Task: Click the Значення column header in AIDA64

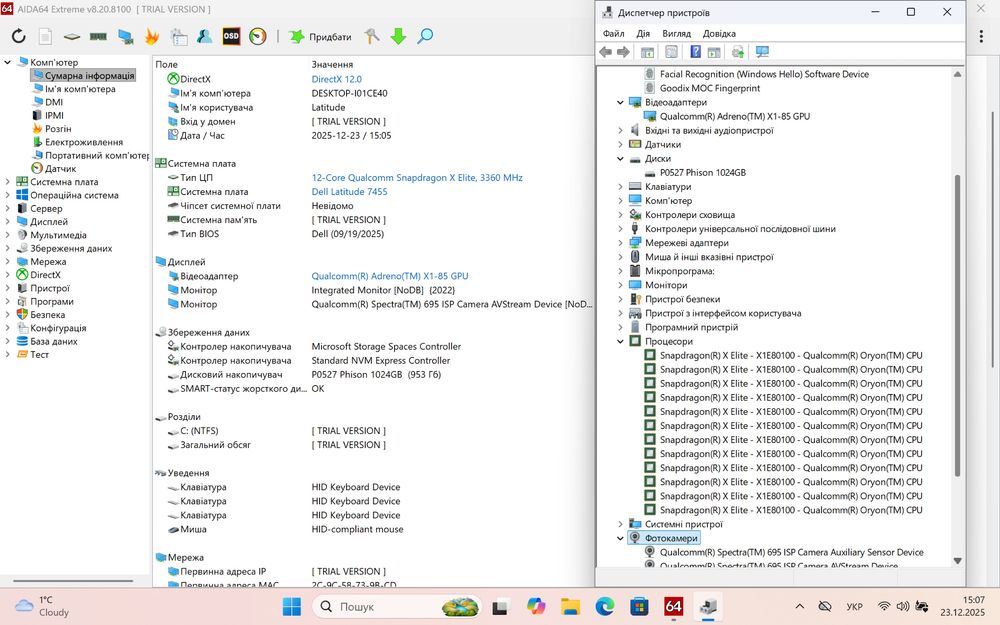Action: (332, 64)
